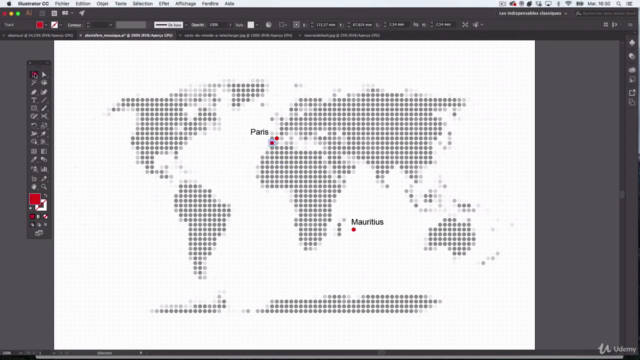Select the Curvature tool
Image resolution: width=640 pixels, height=360 pixels.
(44, 92)
